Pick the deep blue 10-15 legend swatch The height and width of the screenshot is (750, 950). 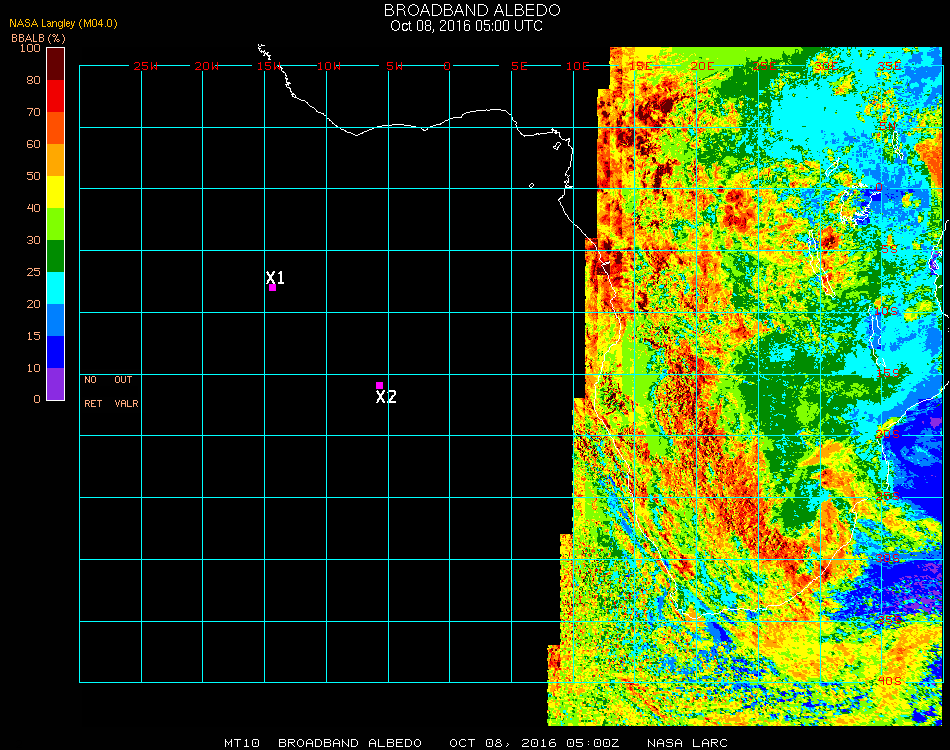pos(55,352)
